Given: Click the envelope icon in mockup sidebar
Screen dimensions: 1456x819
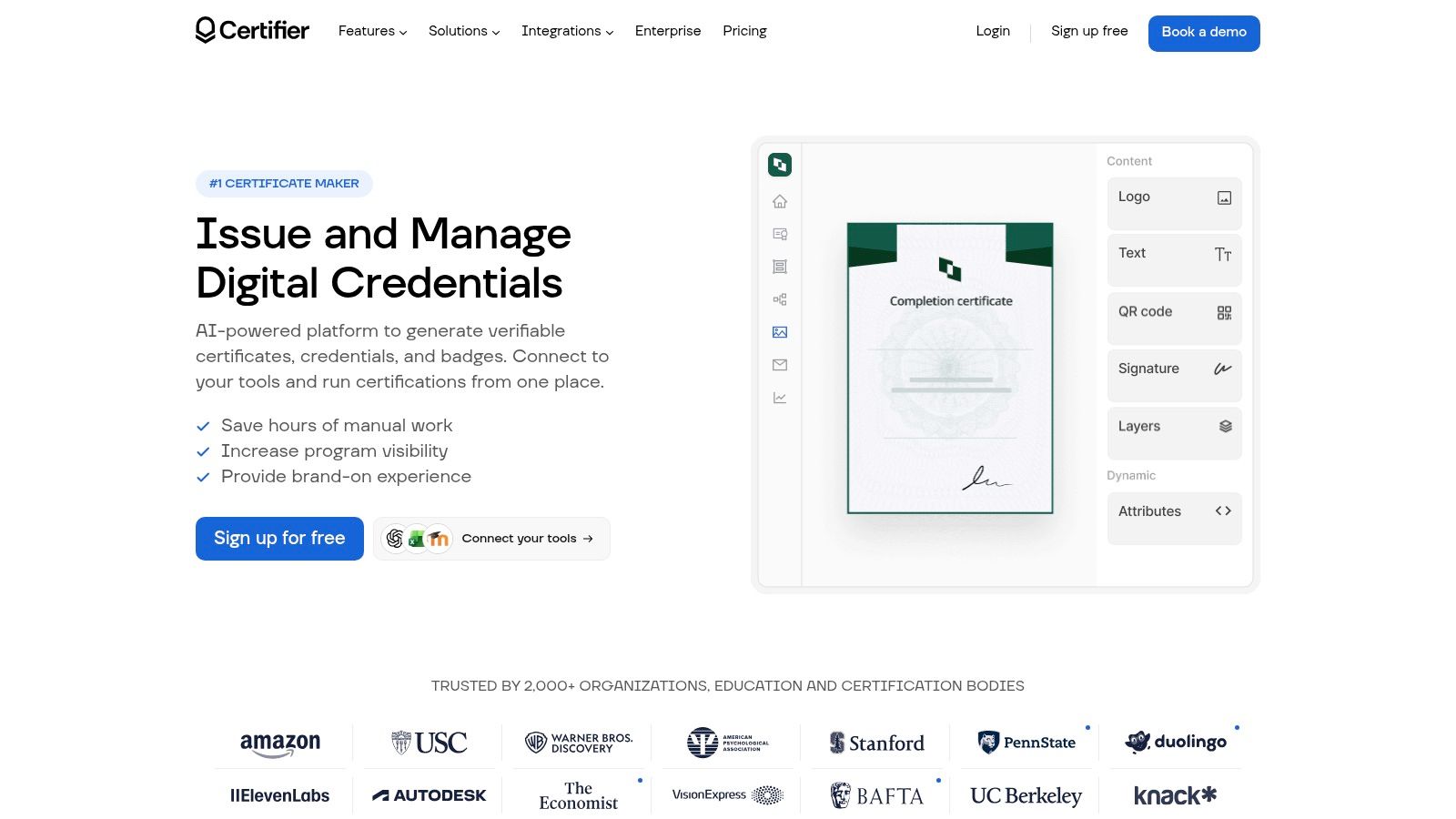Looking at the screenshot, I should click(780, 365).
